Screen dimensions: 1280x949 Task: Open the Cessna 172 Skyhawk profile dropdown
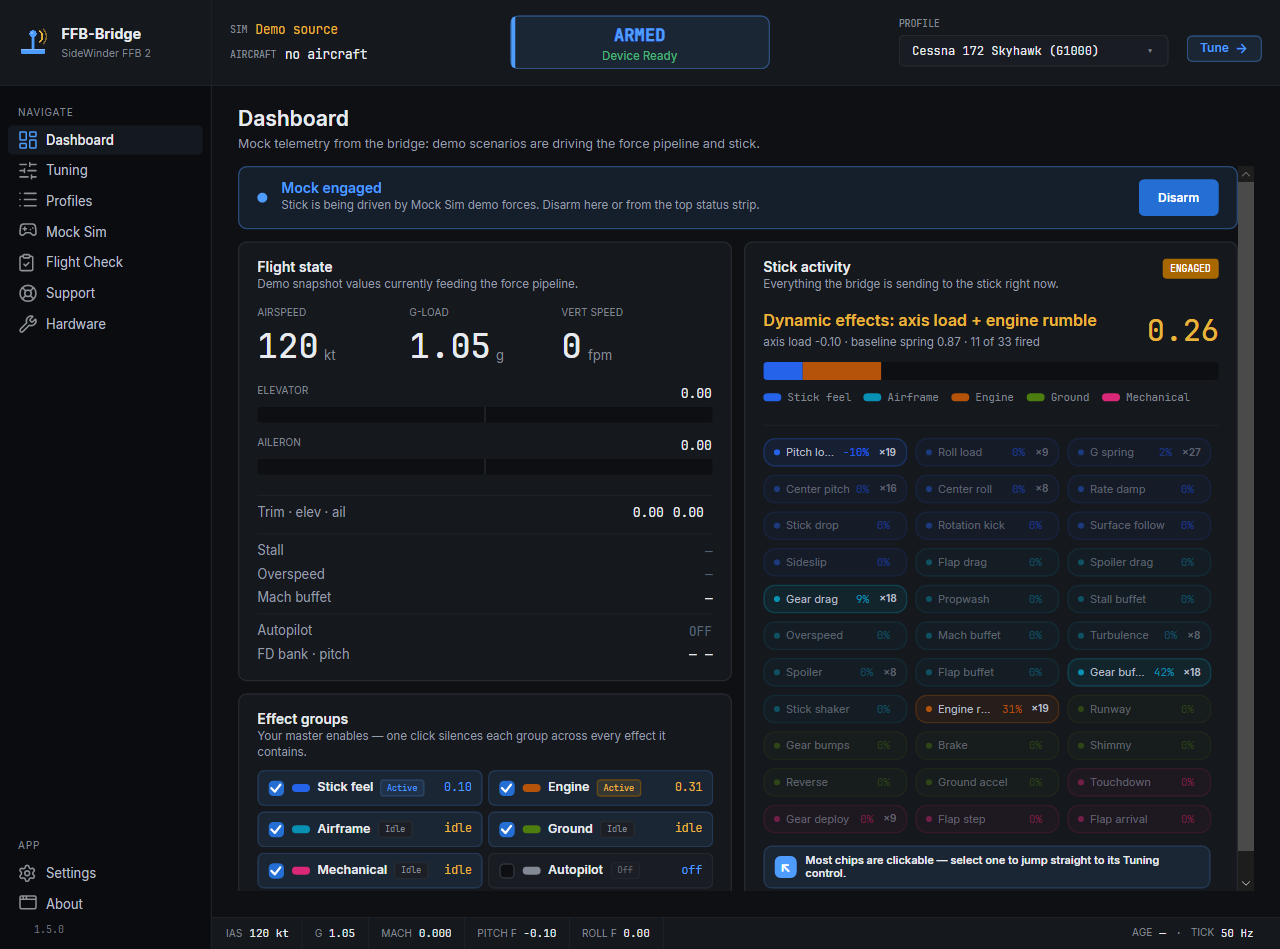1033,51
